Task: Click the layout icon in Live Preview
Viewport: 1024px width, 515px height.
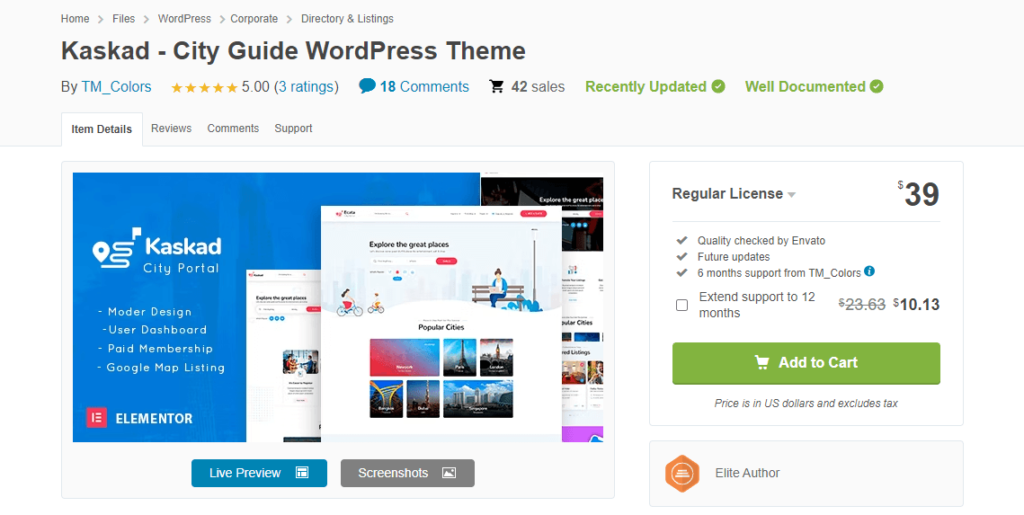Action: [302, 473]
